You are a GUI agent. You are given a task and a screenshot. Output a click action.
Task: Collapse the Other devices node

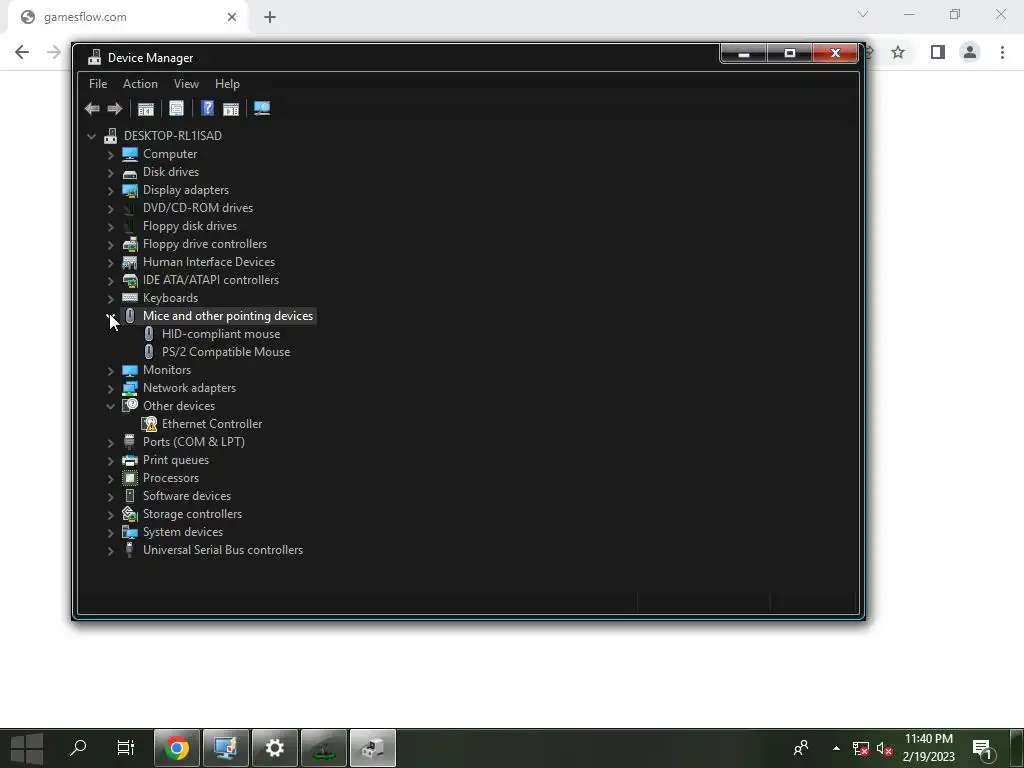pyautogui.click(x=110, y=406)
